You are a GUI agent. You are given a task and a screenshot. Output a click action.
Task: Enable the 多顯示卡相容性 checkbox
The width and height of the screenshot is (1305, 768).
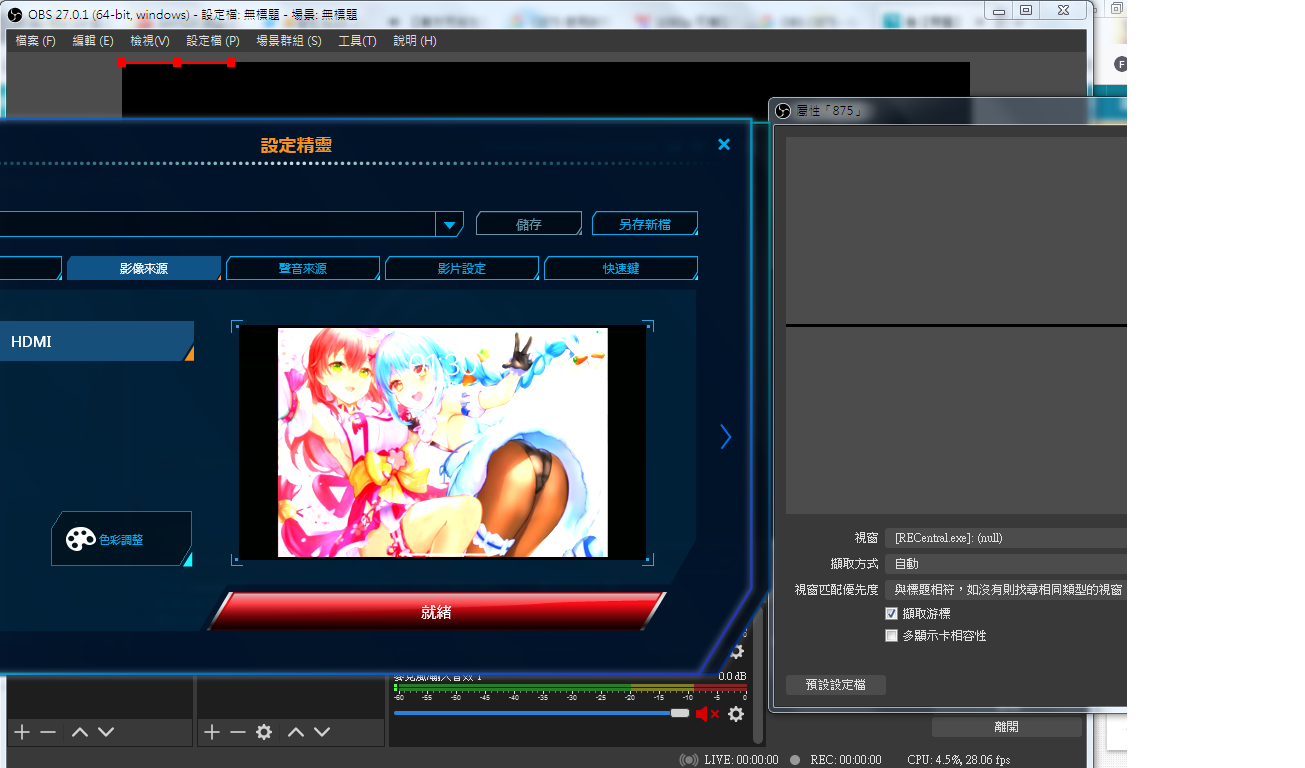[x=892, y=635]
